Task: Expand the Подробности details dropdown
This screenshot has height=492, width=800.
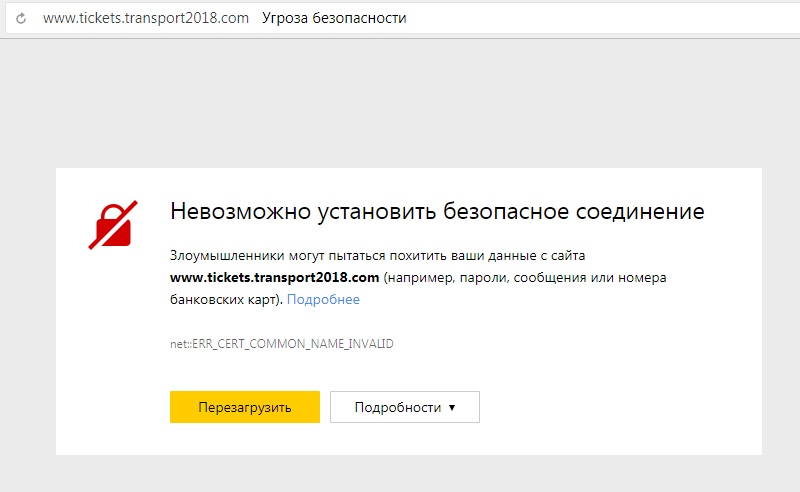Action: (x=404, y=407)
